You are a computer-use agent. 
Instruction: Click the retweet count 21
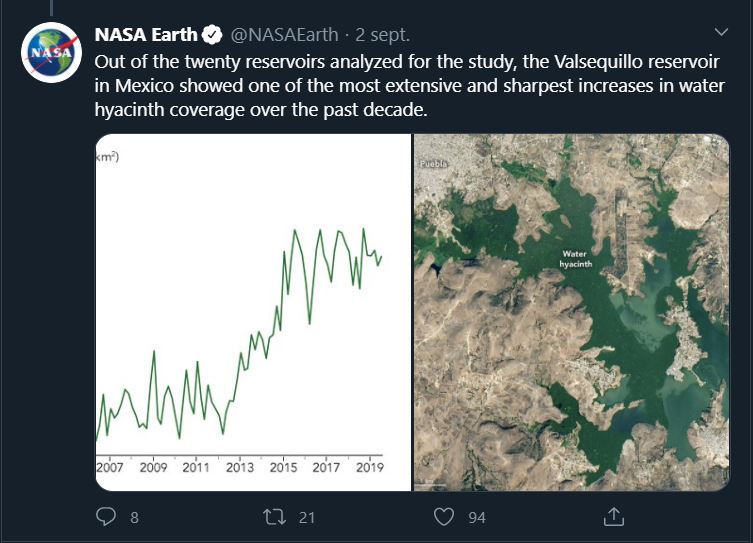[307, 518]
